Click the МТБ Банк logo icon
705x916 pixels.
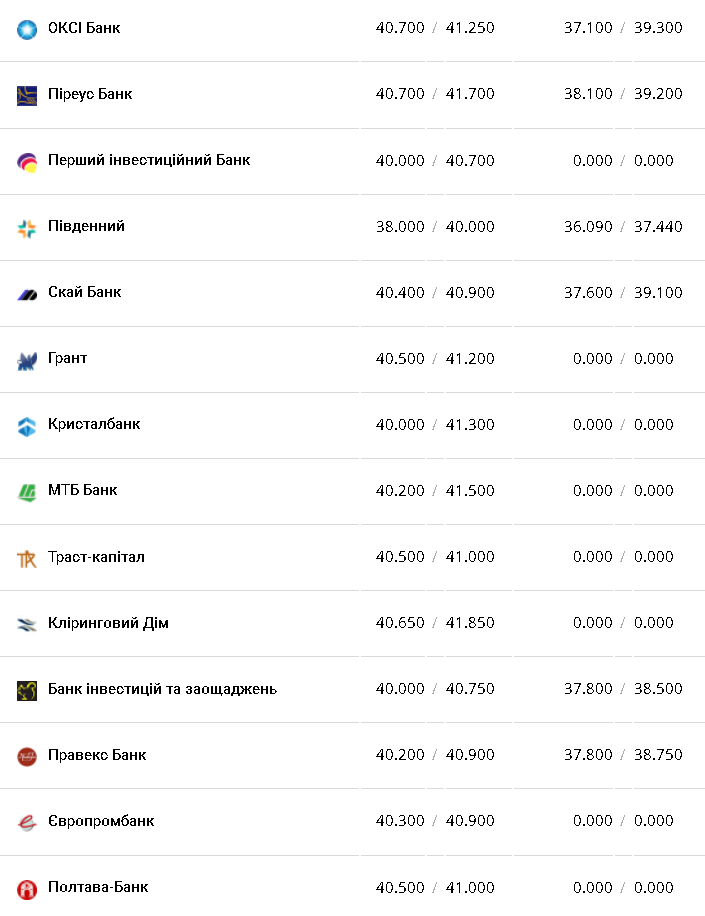tap(27, 492)
